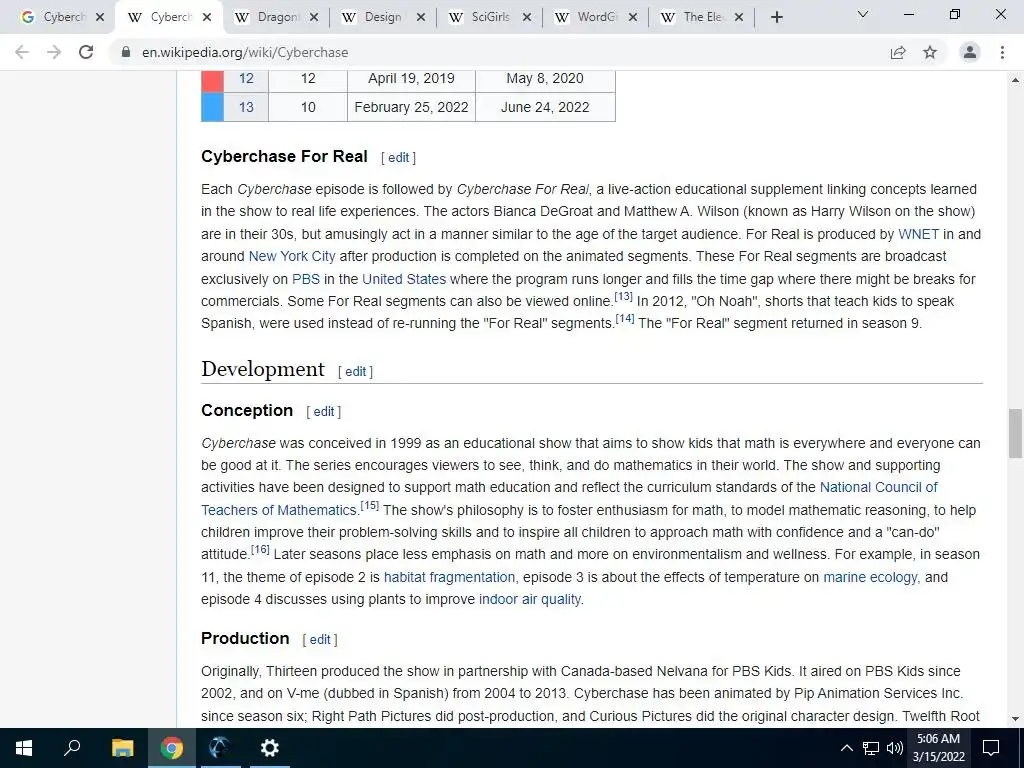Close the WordGirl tab
The height and width of the screenshot is (768, 1024).
coord(633,17)
